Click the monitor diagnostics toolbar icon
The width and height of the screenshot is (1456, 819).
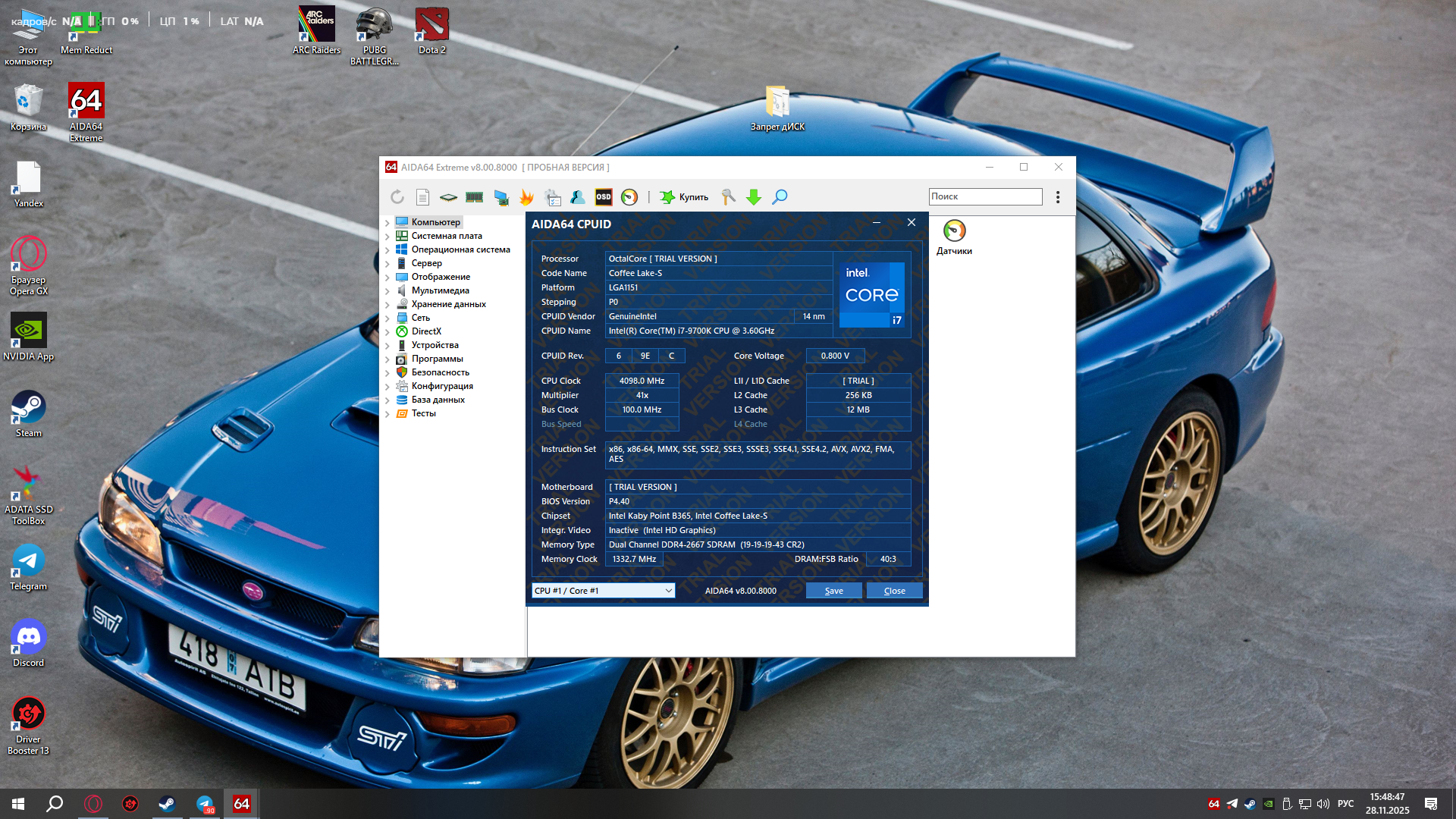click(x=500, y=197)
